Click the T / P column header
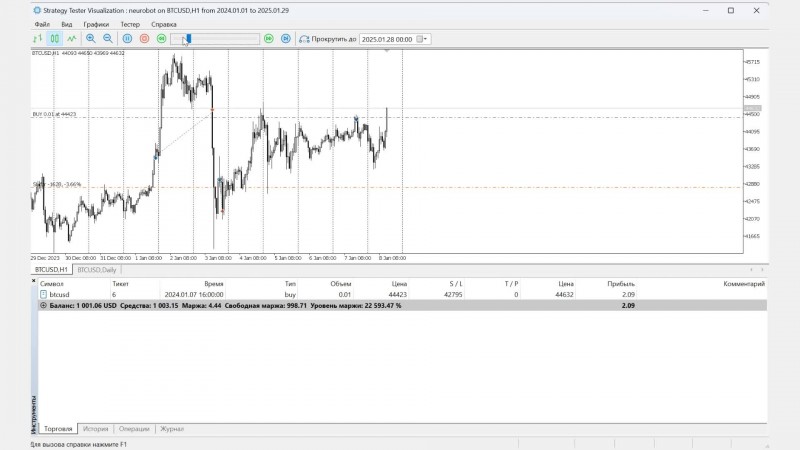Screen dimensions: 800x450 point(511,284)
